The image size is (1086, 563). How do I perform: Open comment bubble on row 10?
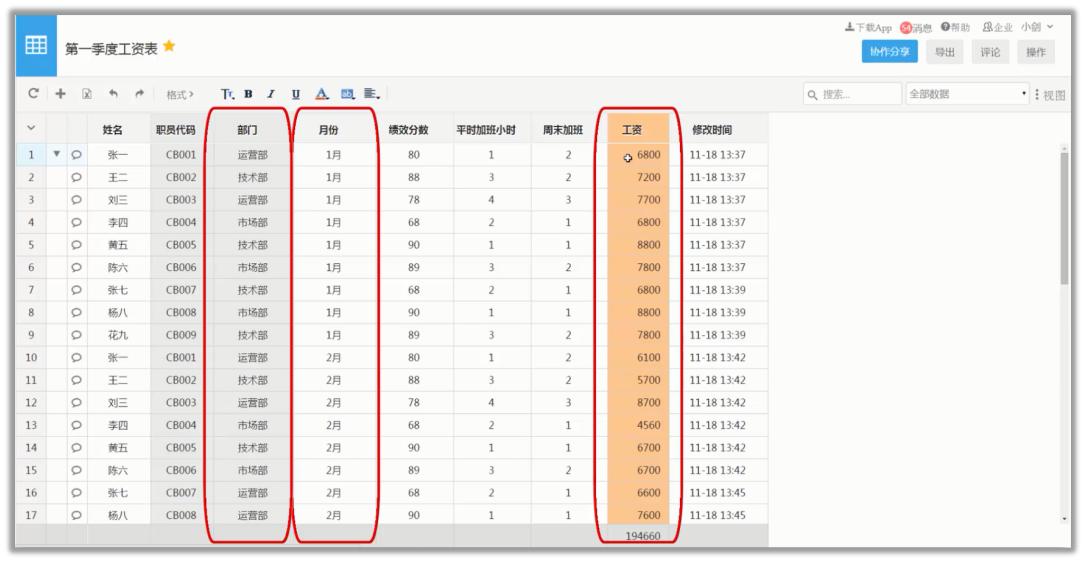click(76, 357)
